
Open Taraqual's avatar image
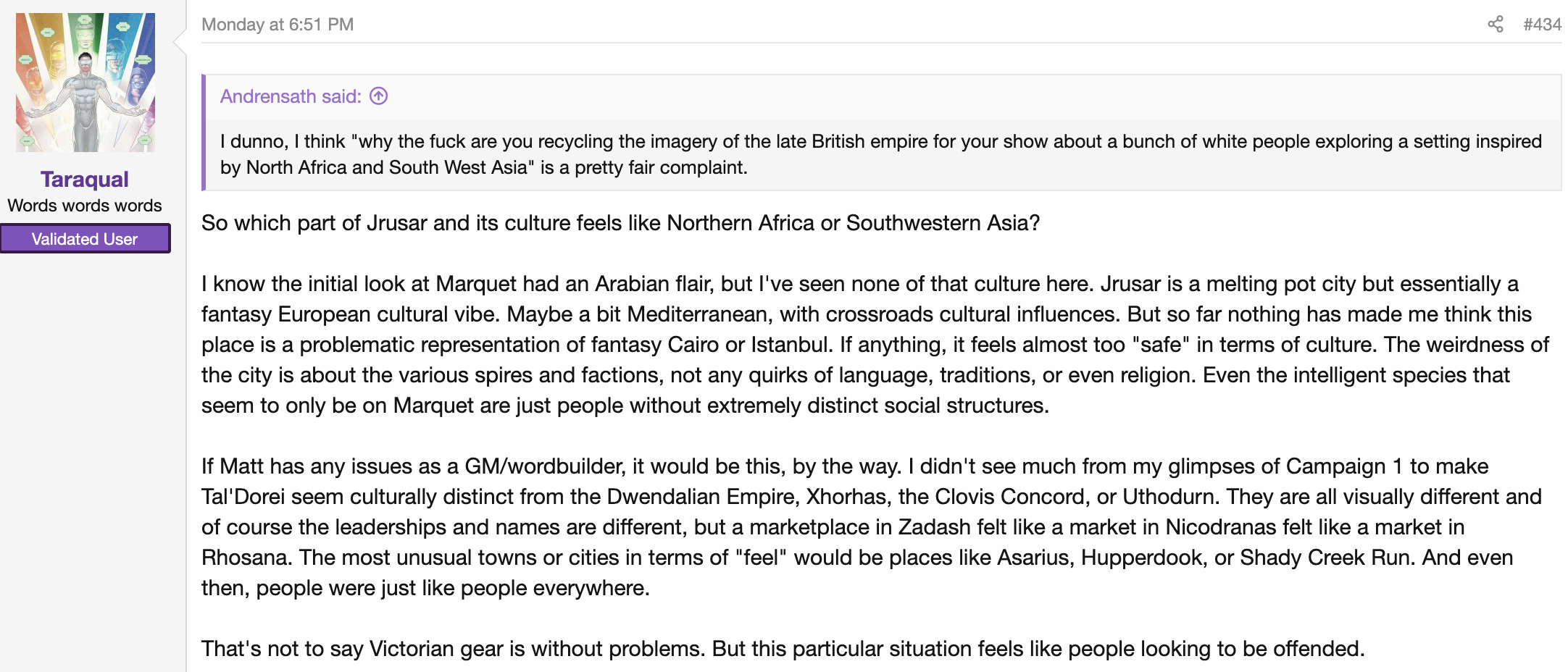pyautogui.click(x=86, y=83)
